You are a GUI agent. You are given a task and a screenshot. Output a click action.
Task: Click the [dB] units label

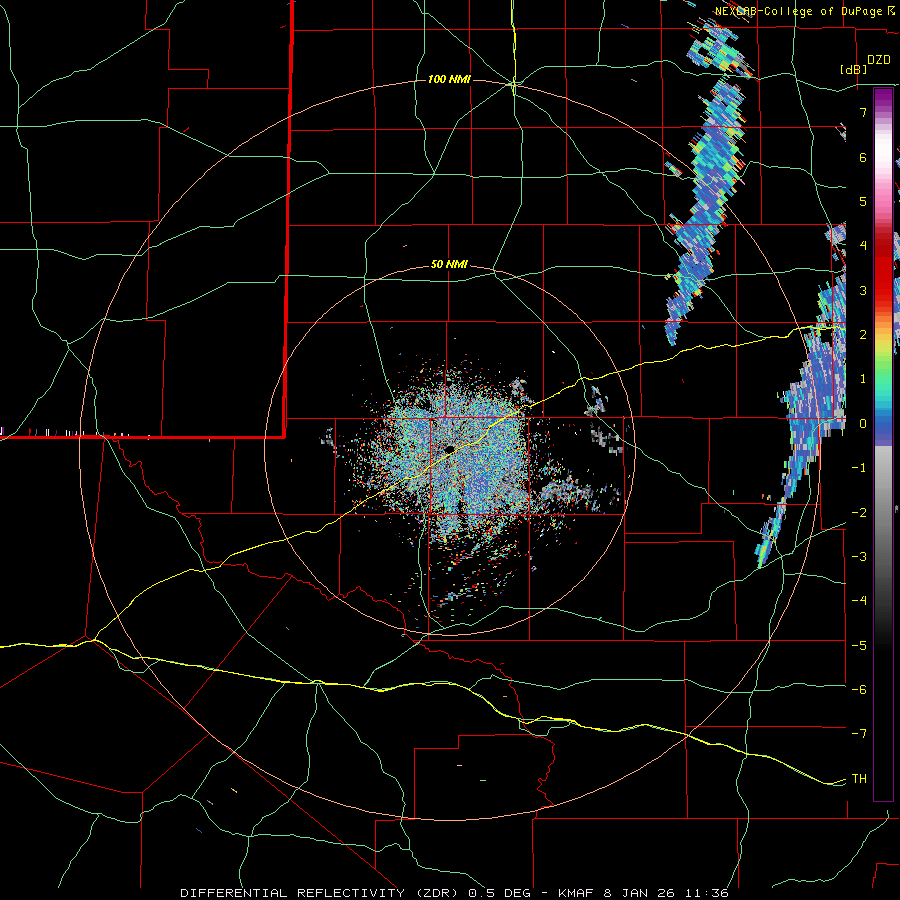[x=854, y=69]
